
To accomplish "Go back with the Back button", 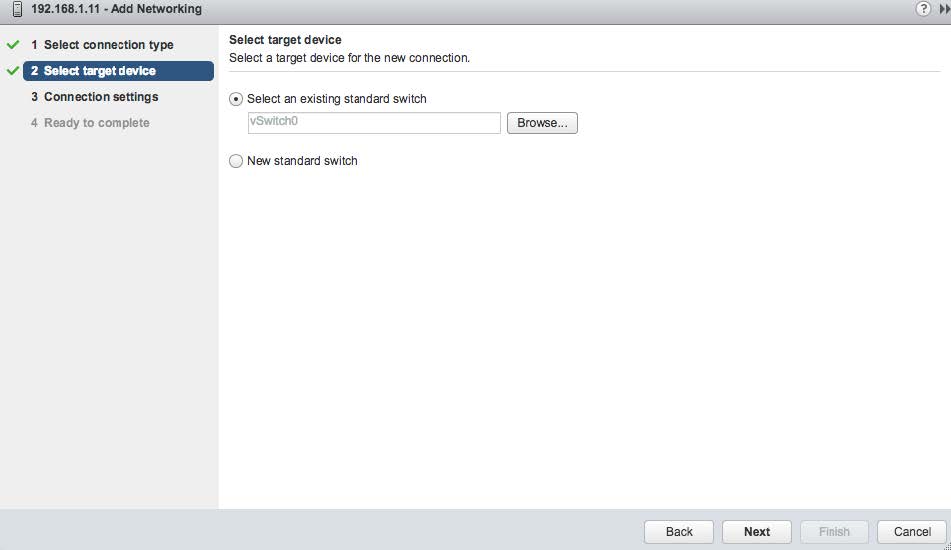I will click(x=679, y=532).
